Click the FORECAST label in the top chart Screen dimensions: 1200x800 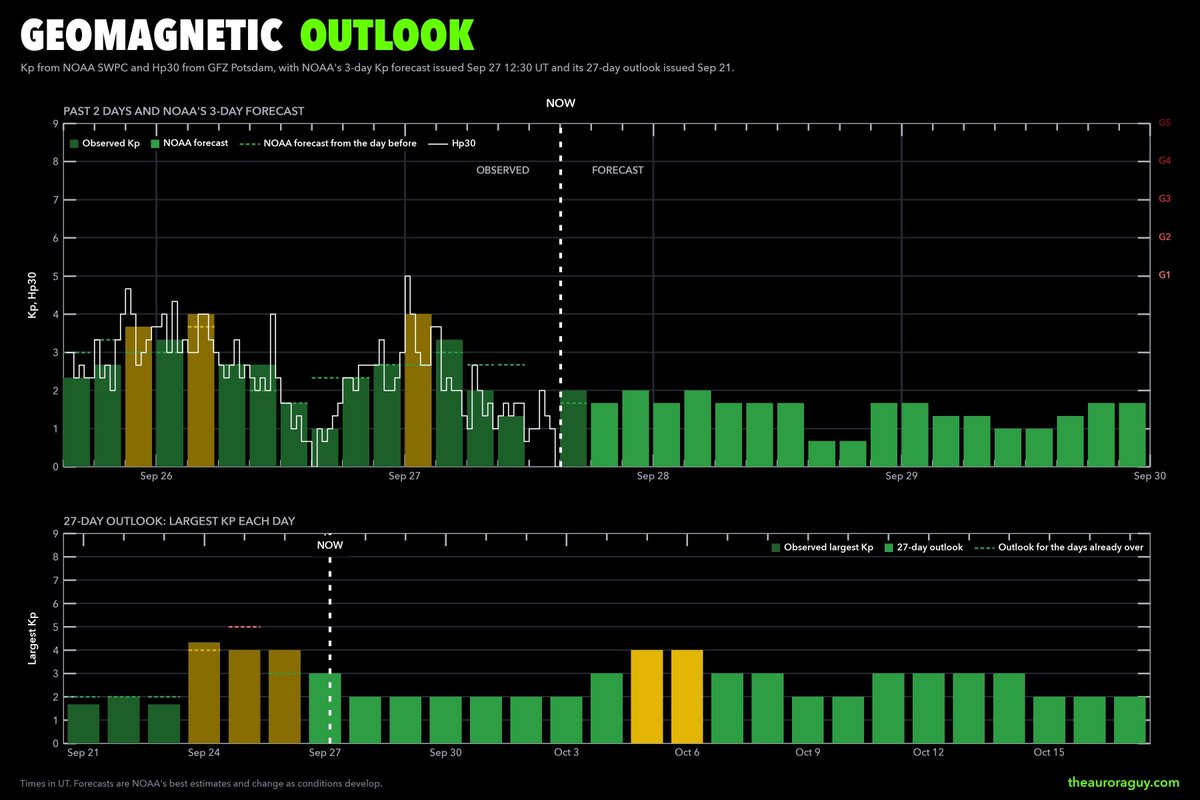[618, 170]
